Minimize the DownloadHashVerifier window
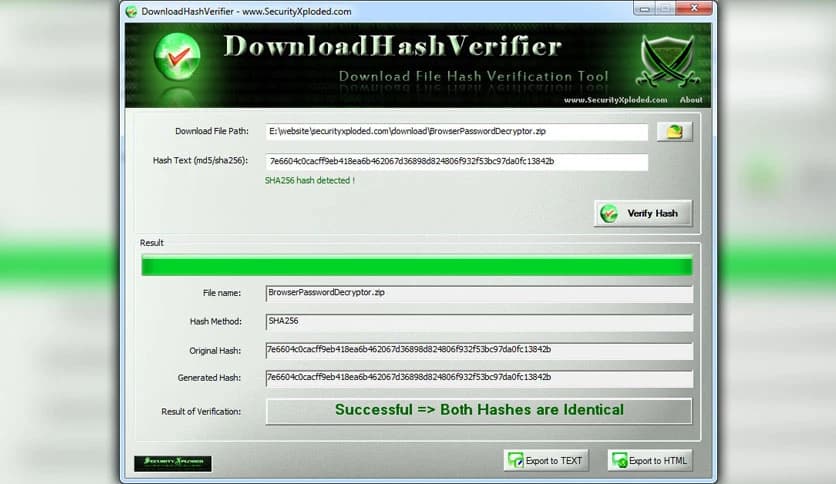 (x=645, y=8)
